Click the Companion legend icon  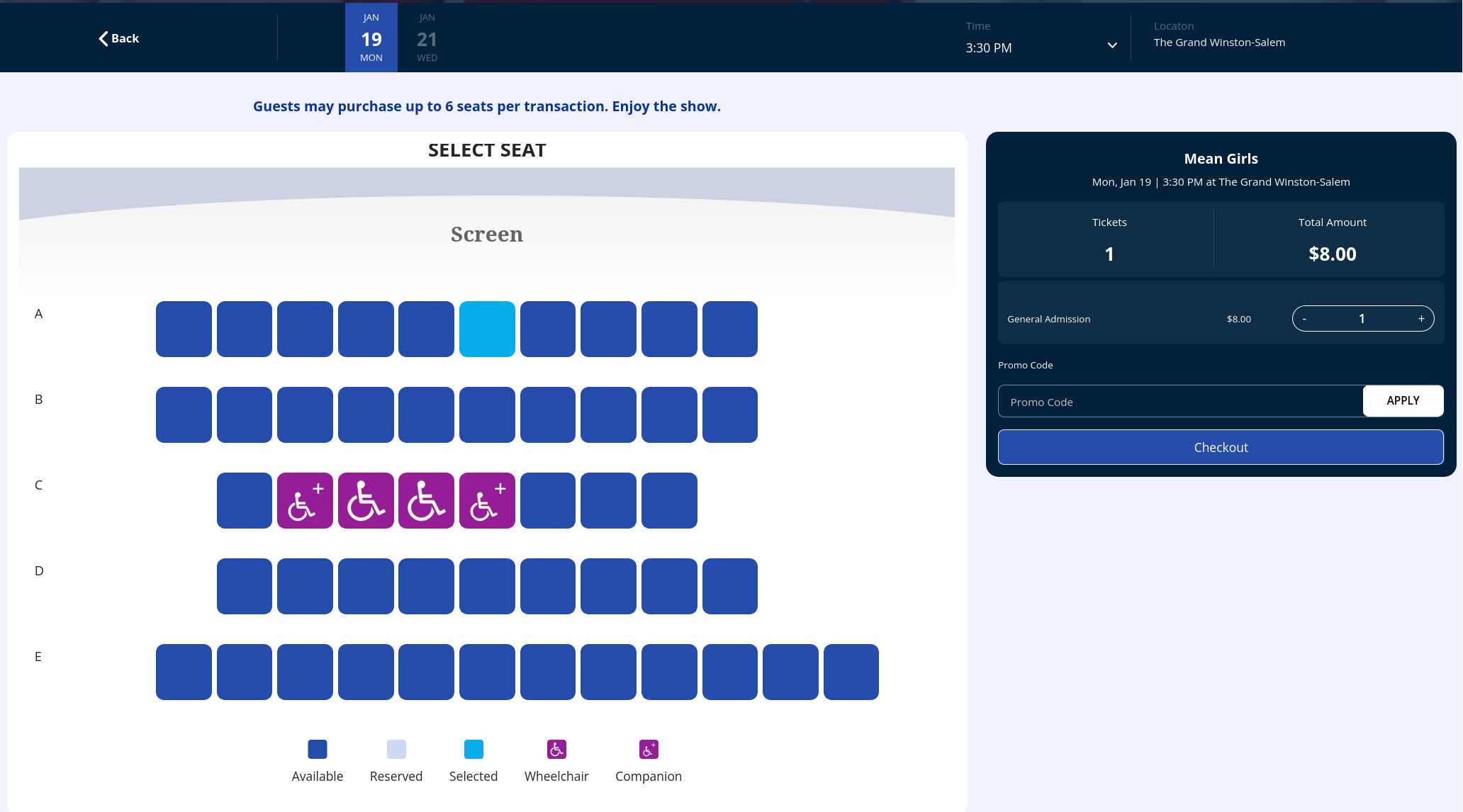coord(649,749)
